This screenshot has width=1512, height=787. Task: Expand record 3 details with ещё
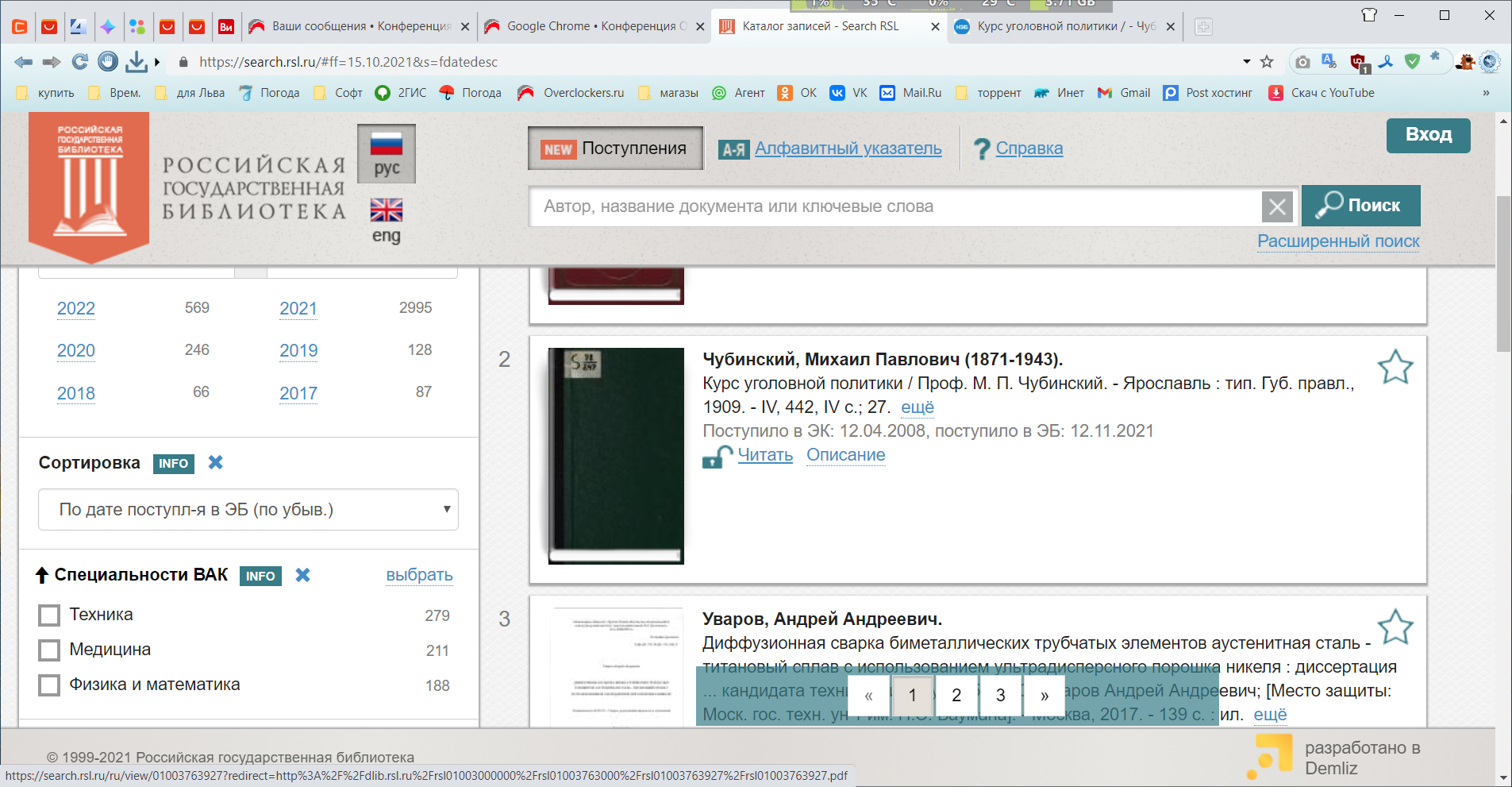(x=1270, y=715)
